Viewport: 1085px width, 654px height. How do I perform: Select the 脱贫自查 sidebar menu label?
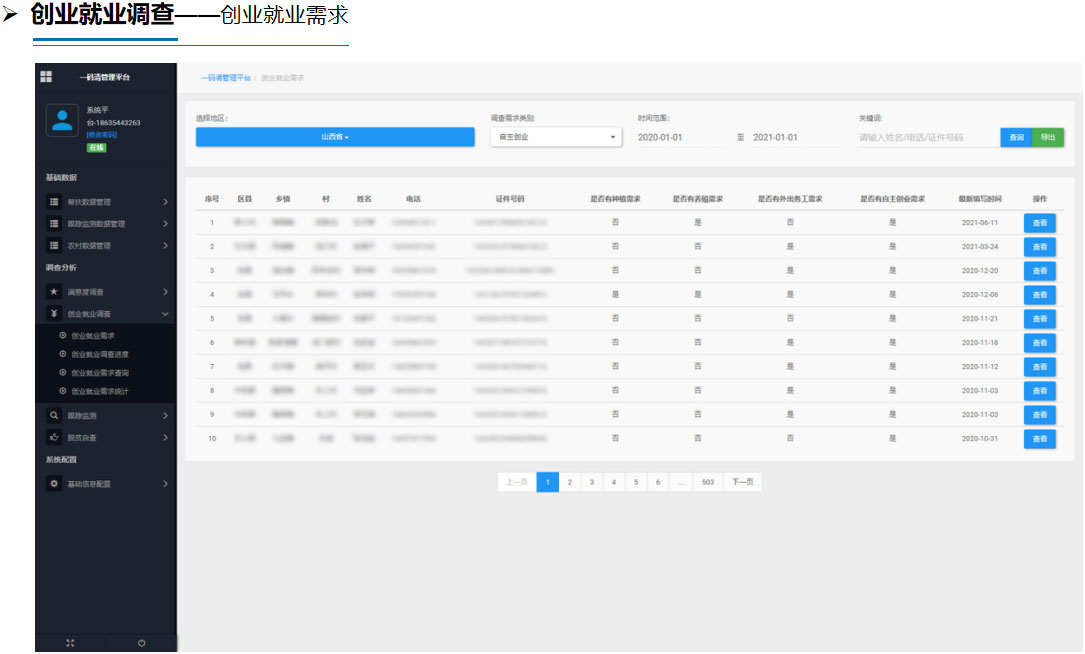pos(82,438)
